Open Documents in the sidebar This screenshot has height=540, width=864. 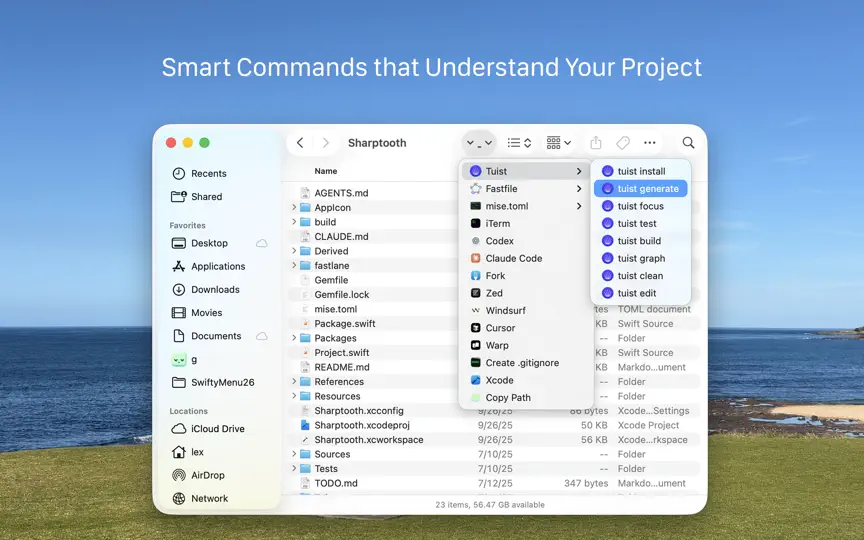219,336
